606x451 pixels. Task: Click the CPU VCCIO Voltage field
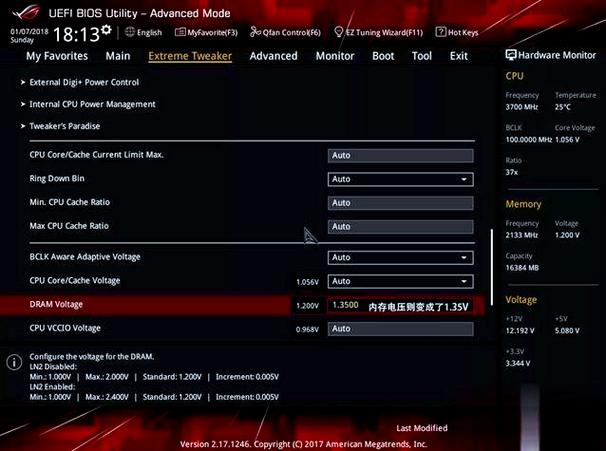pyautogui.click(x=400, y=329)
